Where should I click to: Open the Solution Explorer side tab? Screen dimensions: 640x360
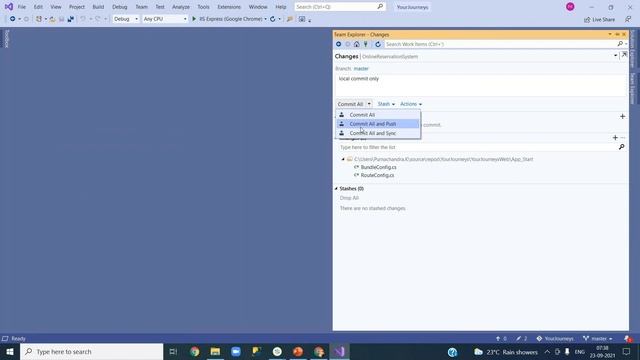point(633,49)
